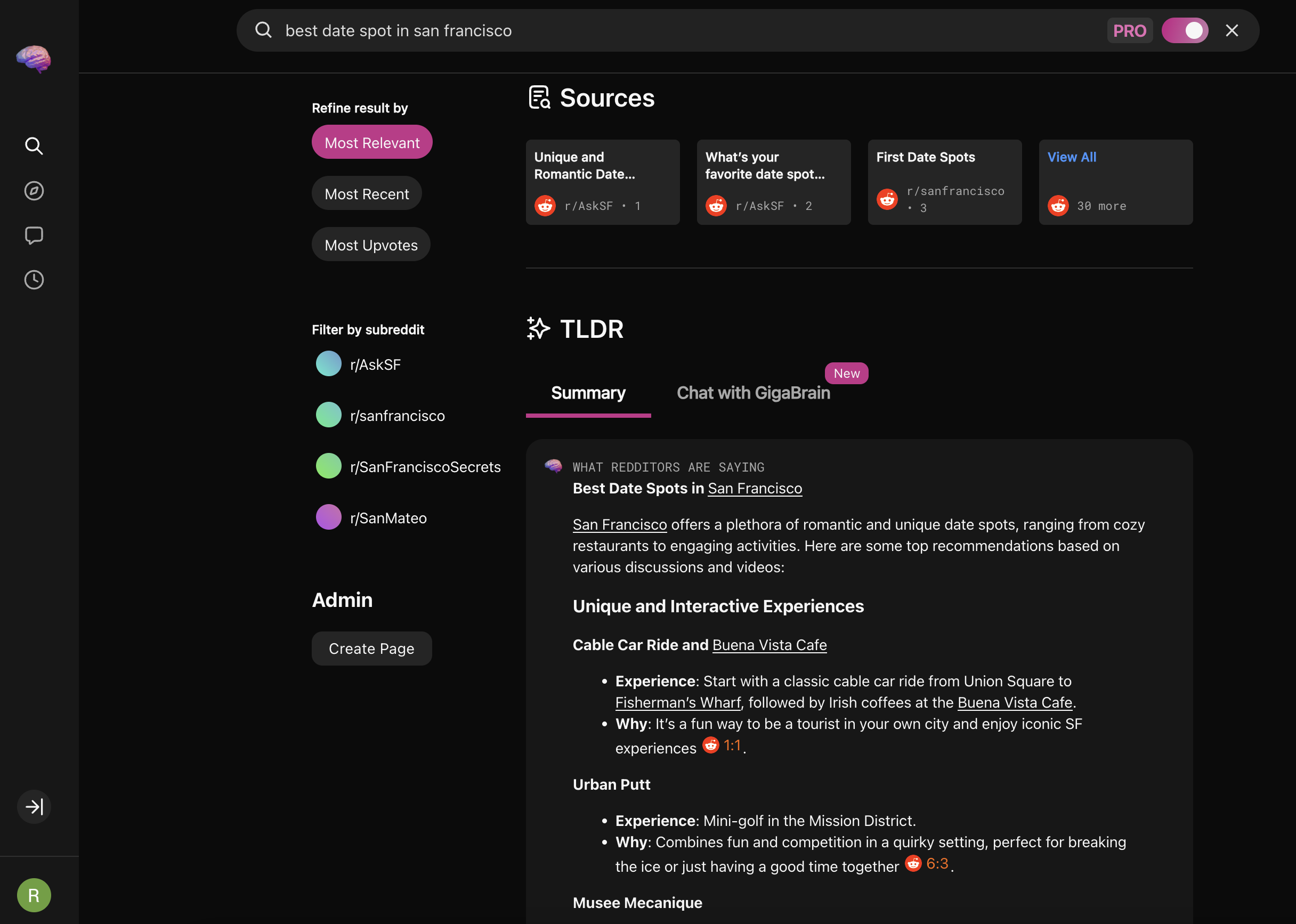Clear search with the X button
The image size is (1296, 924).
[1232, 31]
